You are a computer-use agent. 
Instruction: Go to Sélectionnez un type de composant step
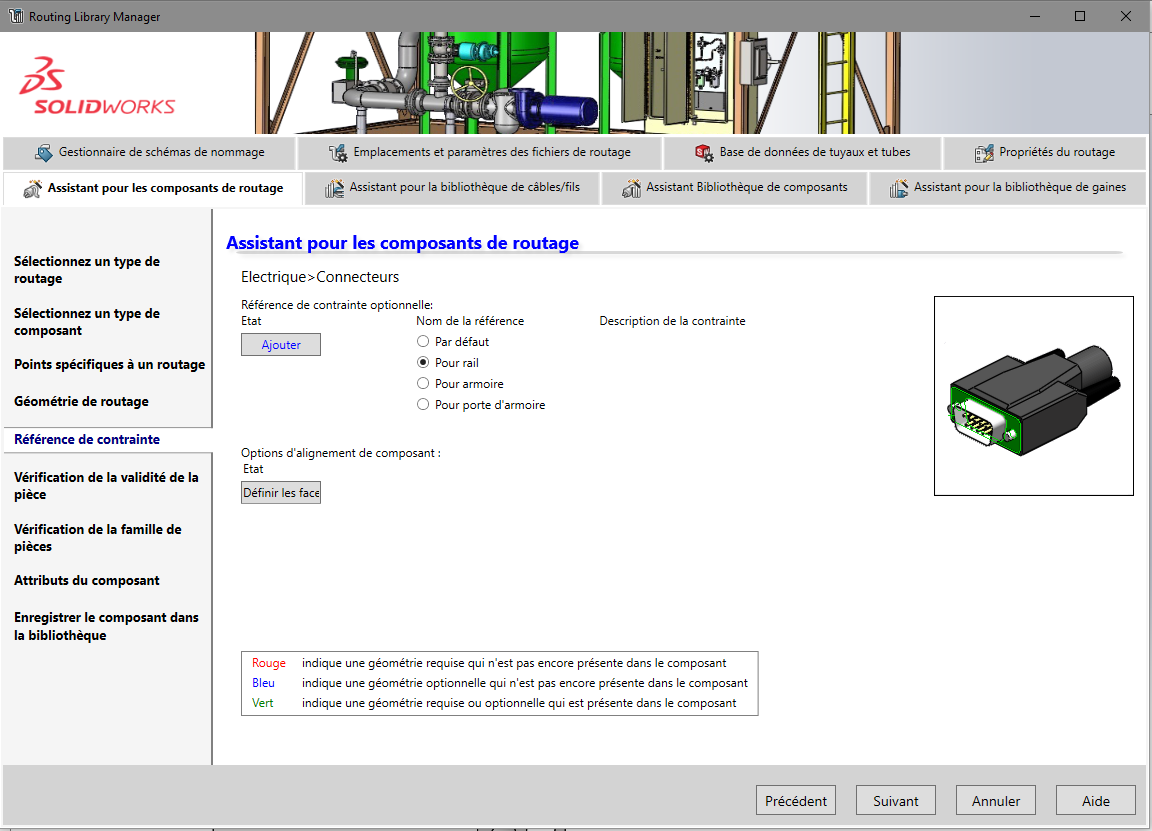pos(87,322)
